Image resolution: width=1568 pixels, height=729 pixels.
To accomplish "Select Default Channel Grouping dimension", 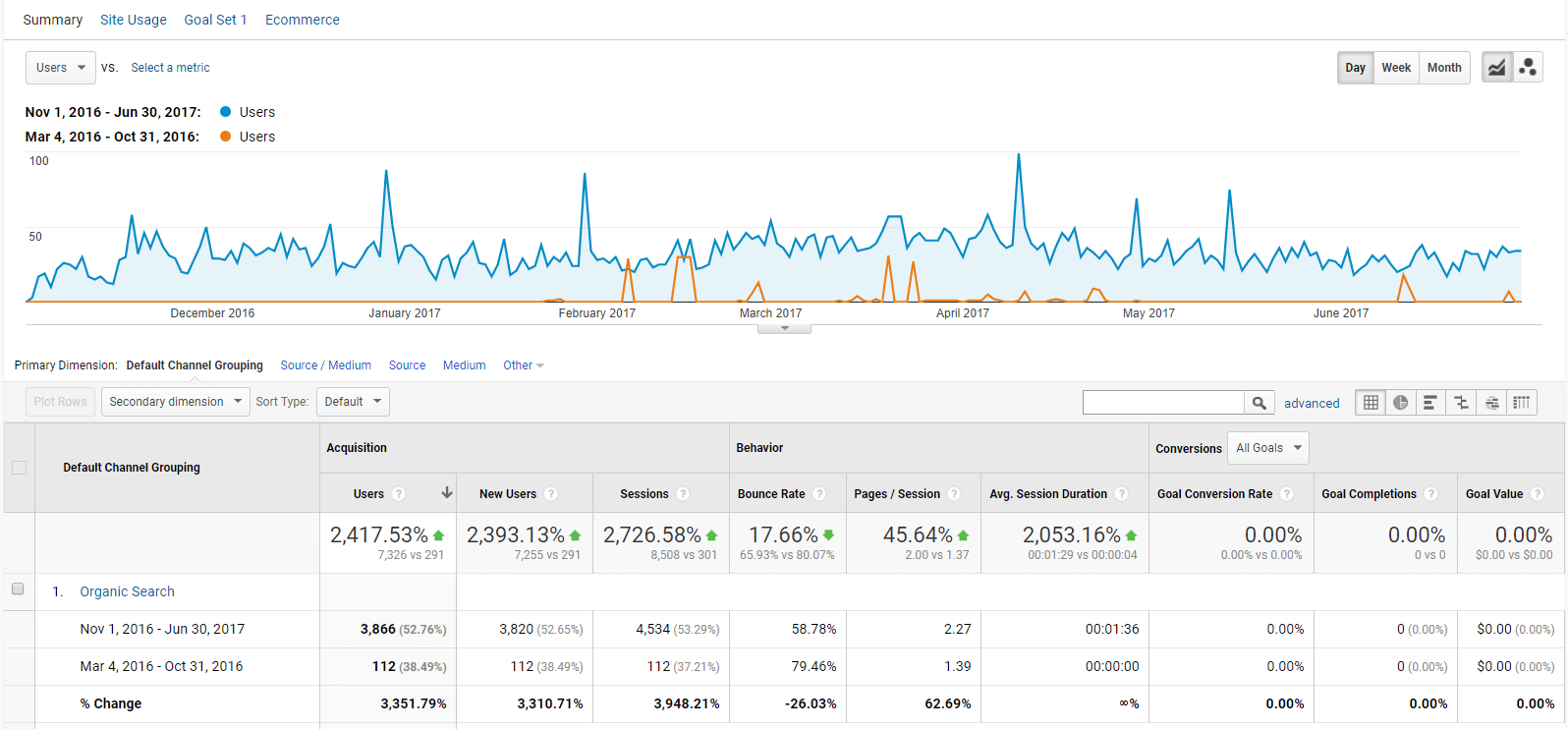I will 195,365.
